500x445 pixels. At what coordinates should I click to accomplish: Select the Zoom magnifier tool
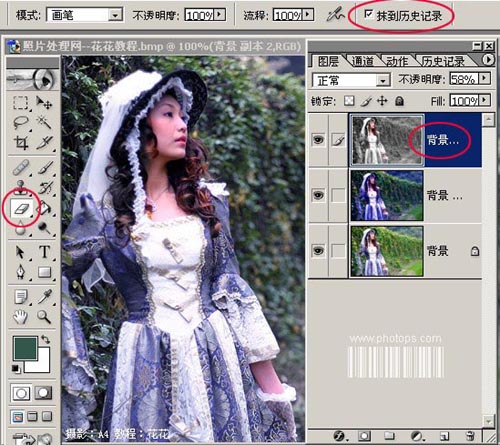pos(44,317)
